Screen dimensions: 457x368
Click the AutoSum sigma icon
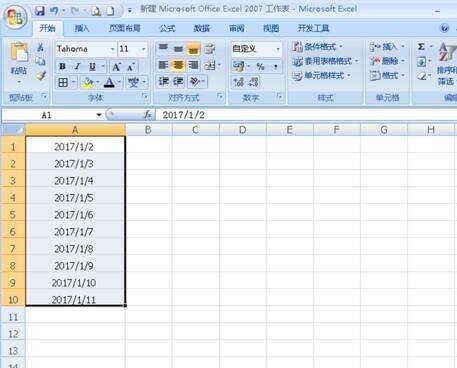point(421,47)
